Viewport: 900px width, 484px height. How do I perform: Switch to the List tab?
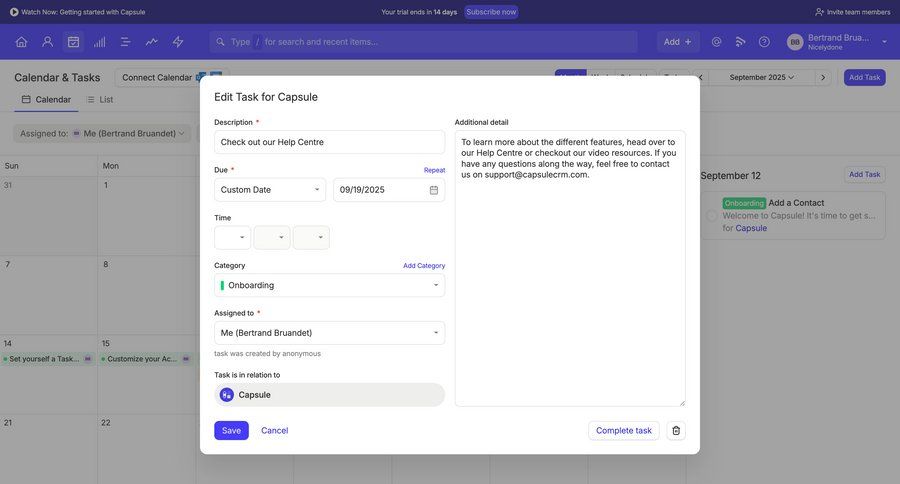(99, 99)
